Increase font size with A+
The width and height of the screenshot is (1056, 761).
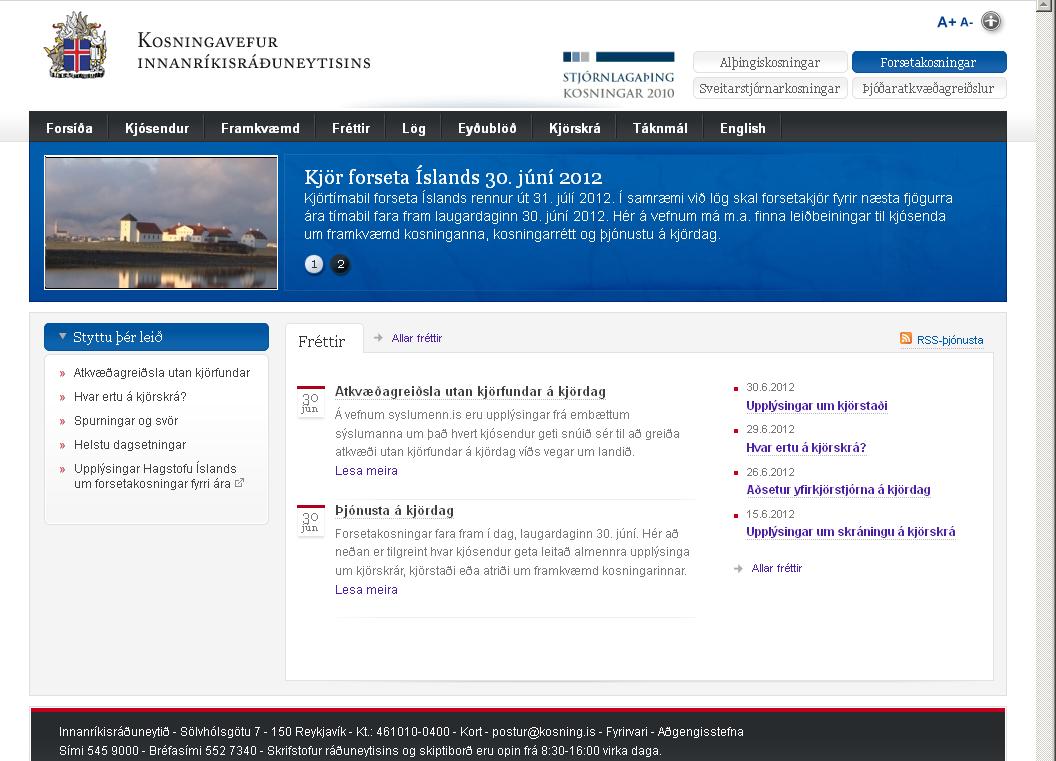(946, 22)
